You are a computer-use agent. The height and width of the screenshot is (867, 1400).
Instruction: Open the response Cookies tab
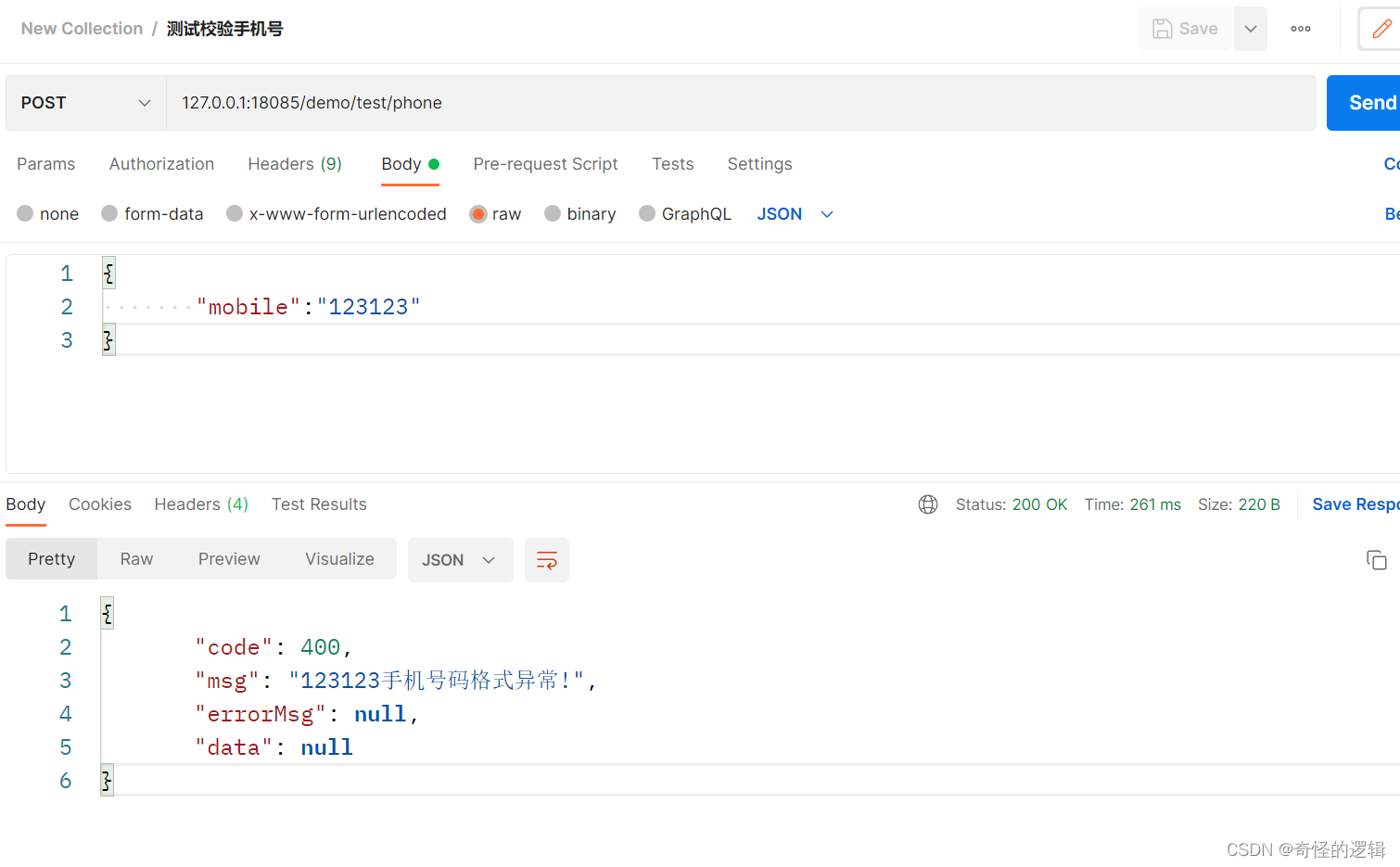(x=100, y=504)
